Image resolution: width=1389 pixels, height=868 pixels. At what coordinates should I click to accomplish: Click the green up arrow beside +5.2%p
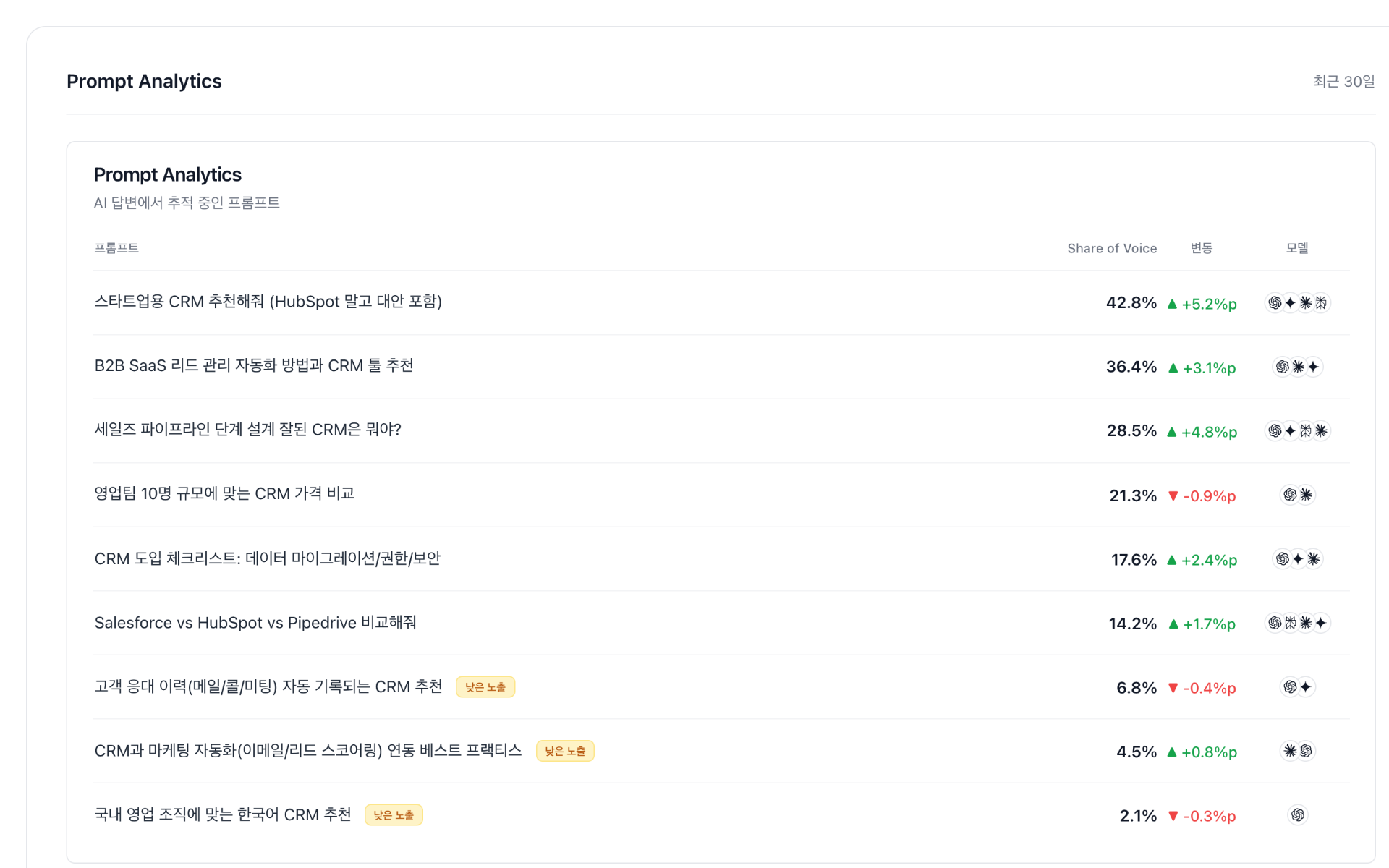click(x=1173, y=304)
